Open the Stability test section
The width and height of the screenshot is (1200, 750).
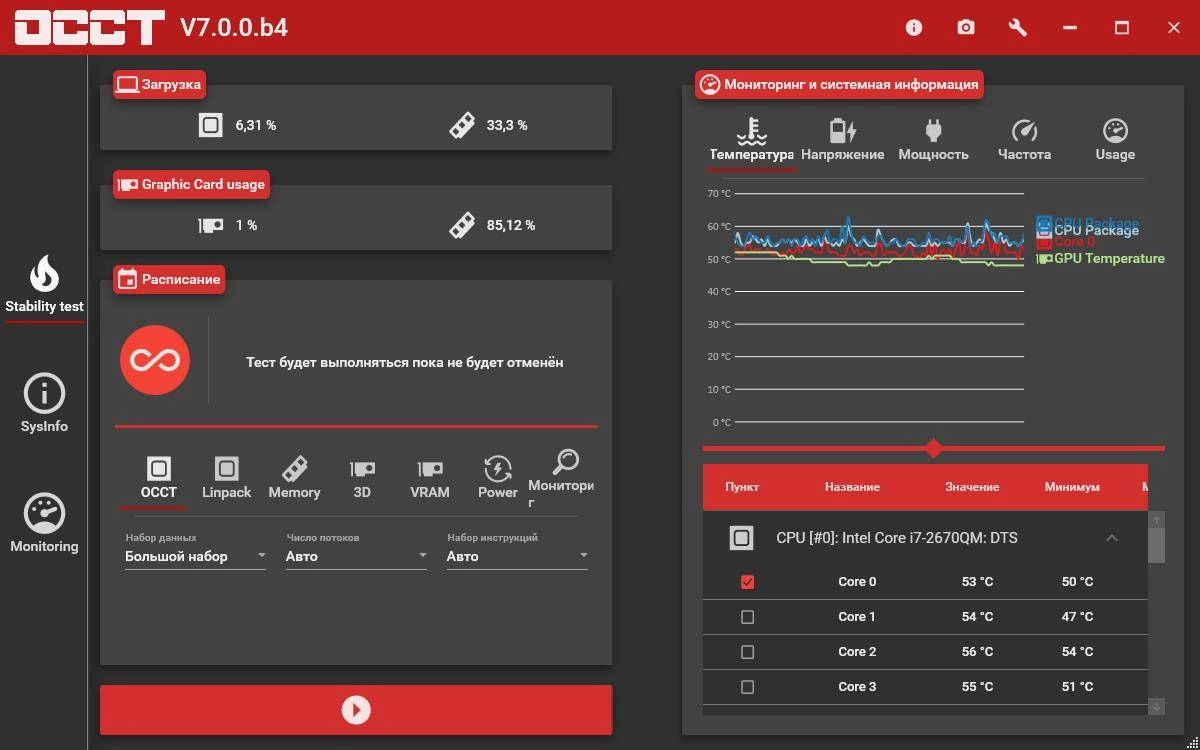44,285
